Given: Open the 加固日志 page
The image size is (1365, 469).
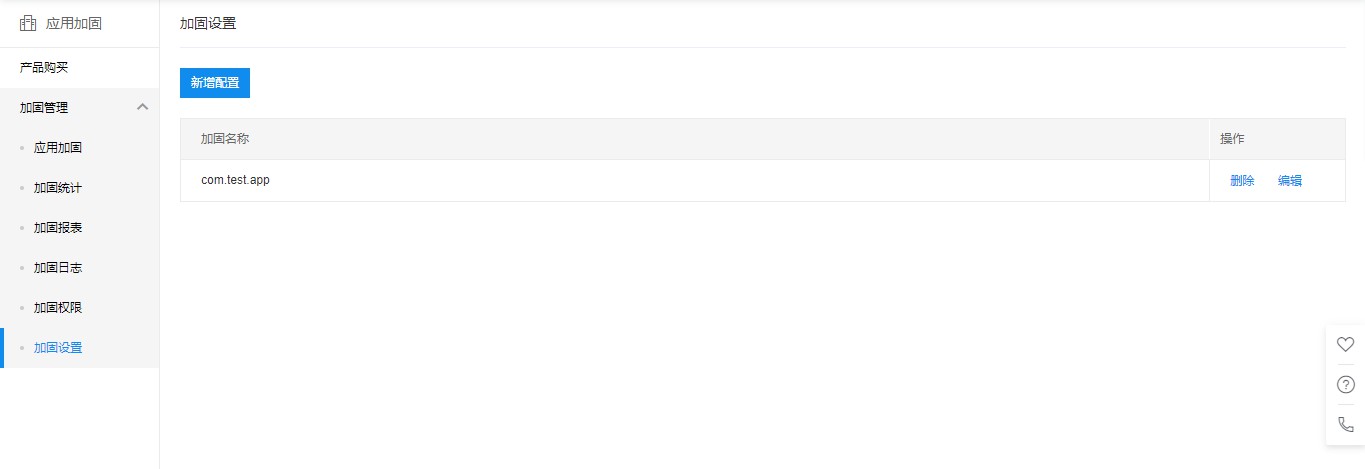Looking at the screenshot, I should click(58, 267).
